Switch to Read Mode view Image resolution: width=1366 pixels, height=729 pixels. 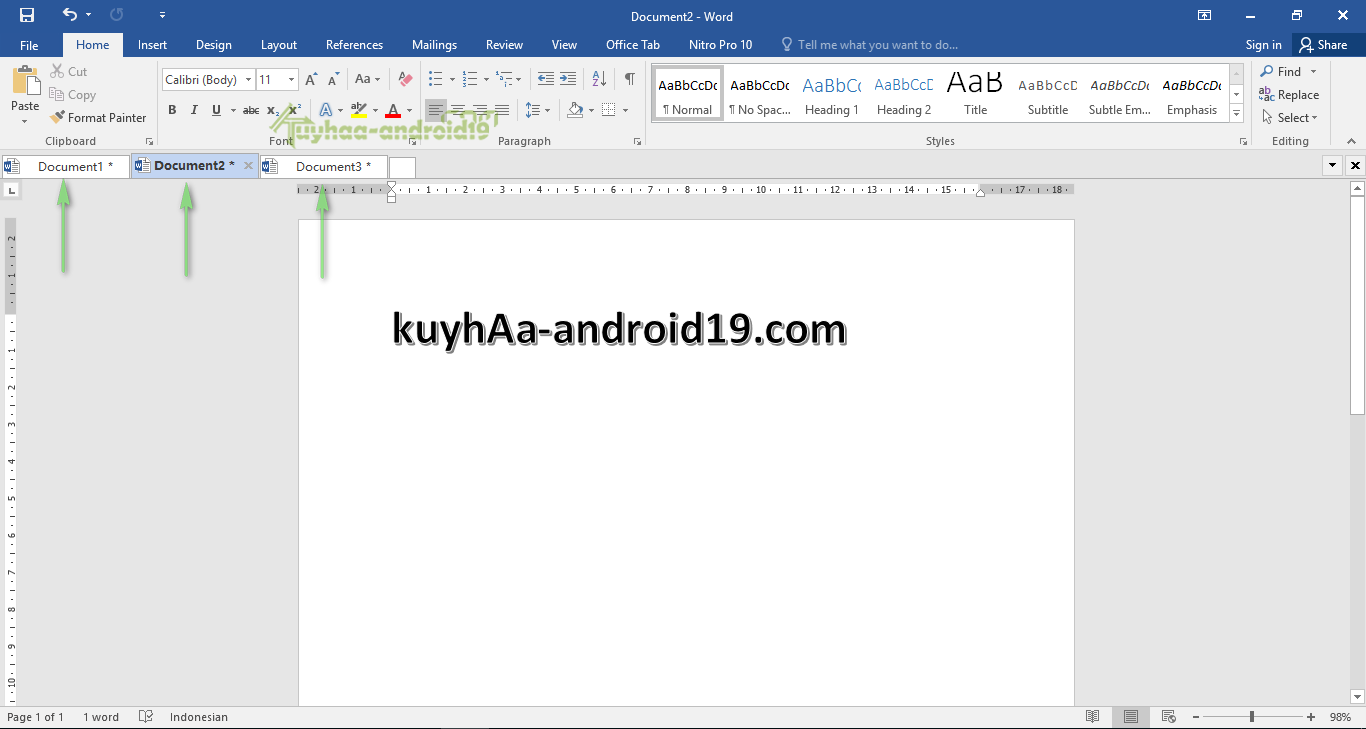pyautogui.click(x=1093, y=717)
